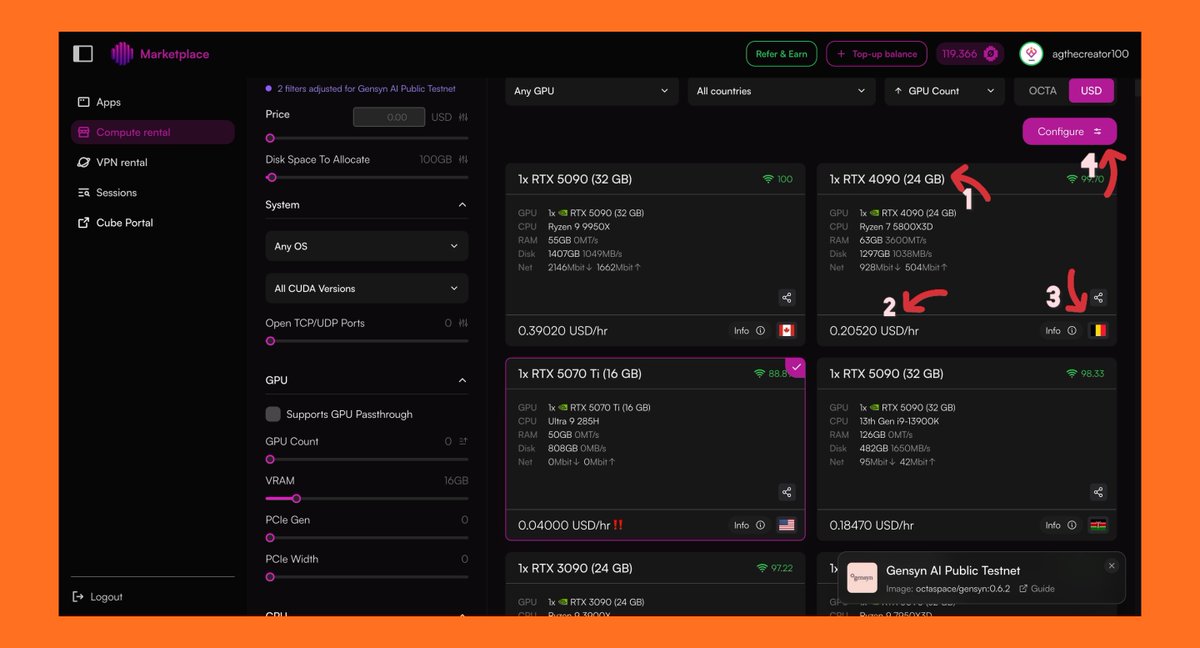The width and height of the screenshot is (1200, 648).
Task: Click the 119.366 balance token icon
Action: [991, 54]
